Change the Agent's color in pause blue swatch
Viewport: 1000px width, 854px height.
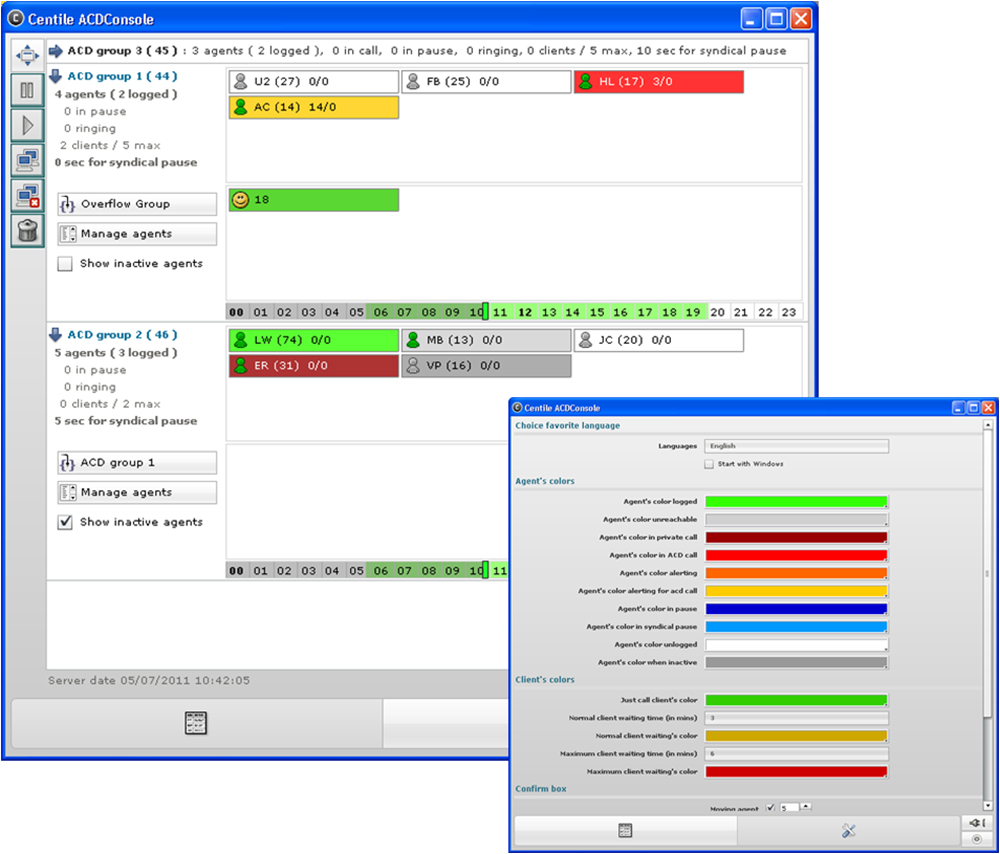pyautogui.click(x=796, y=608)
